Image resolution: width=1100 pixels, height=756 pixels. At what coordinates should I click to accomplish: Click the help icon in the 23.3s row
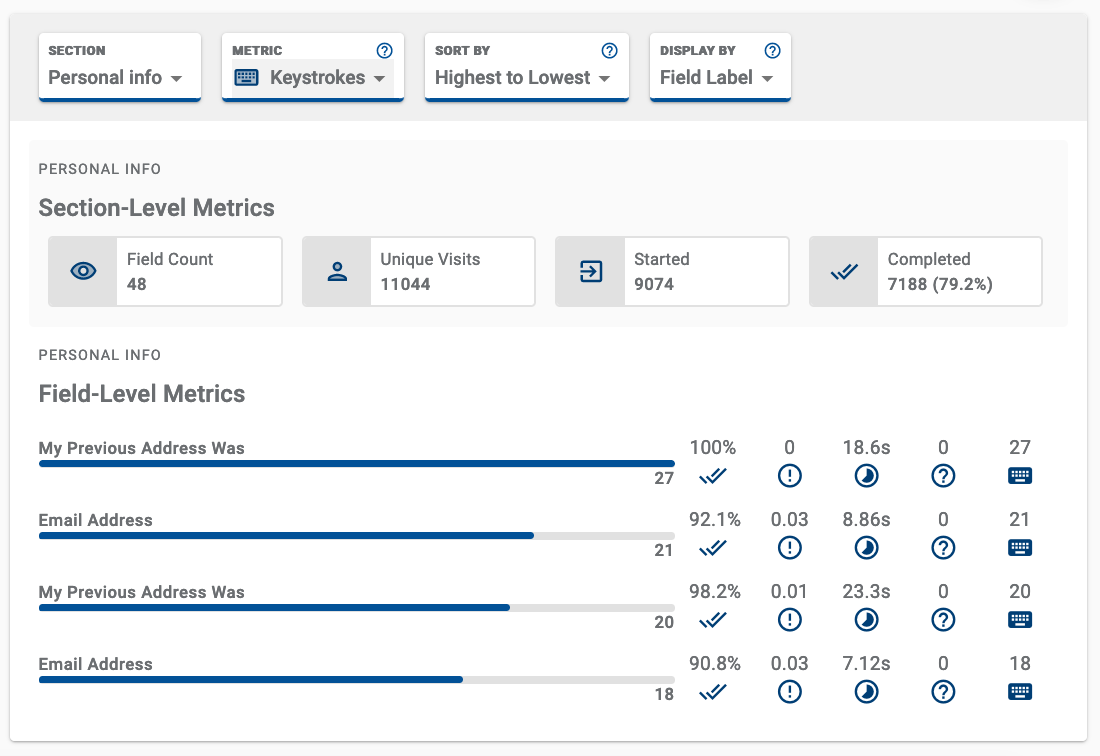tap(944, 620)
